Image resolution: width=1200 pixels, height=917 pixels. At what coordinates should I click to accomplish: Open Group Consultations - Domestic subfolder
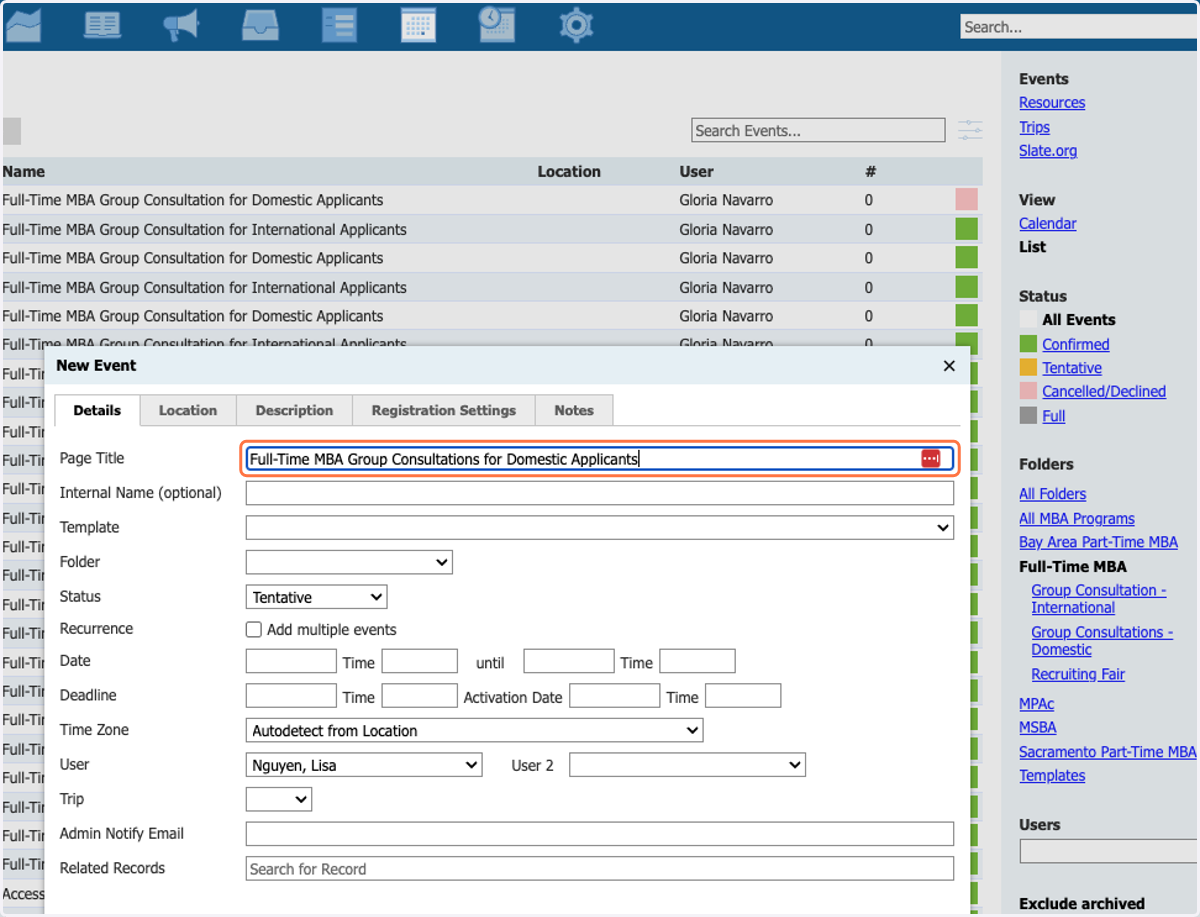point(1102,641)
